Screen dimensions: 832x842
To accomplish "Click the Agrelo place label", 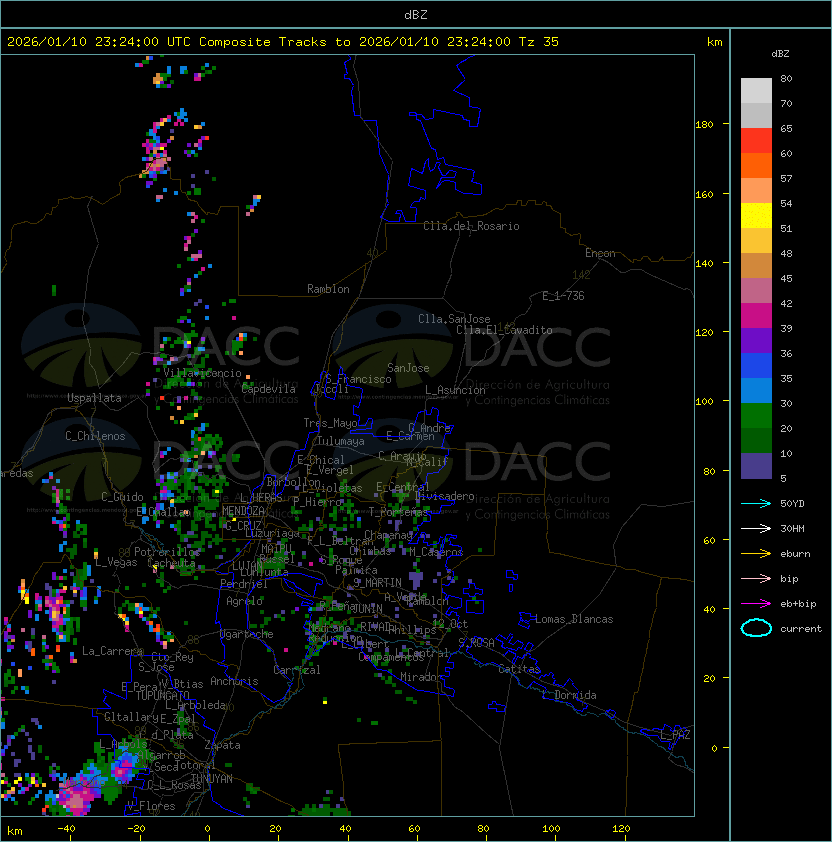I will pos(244,601).
